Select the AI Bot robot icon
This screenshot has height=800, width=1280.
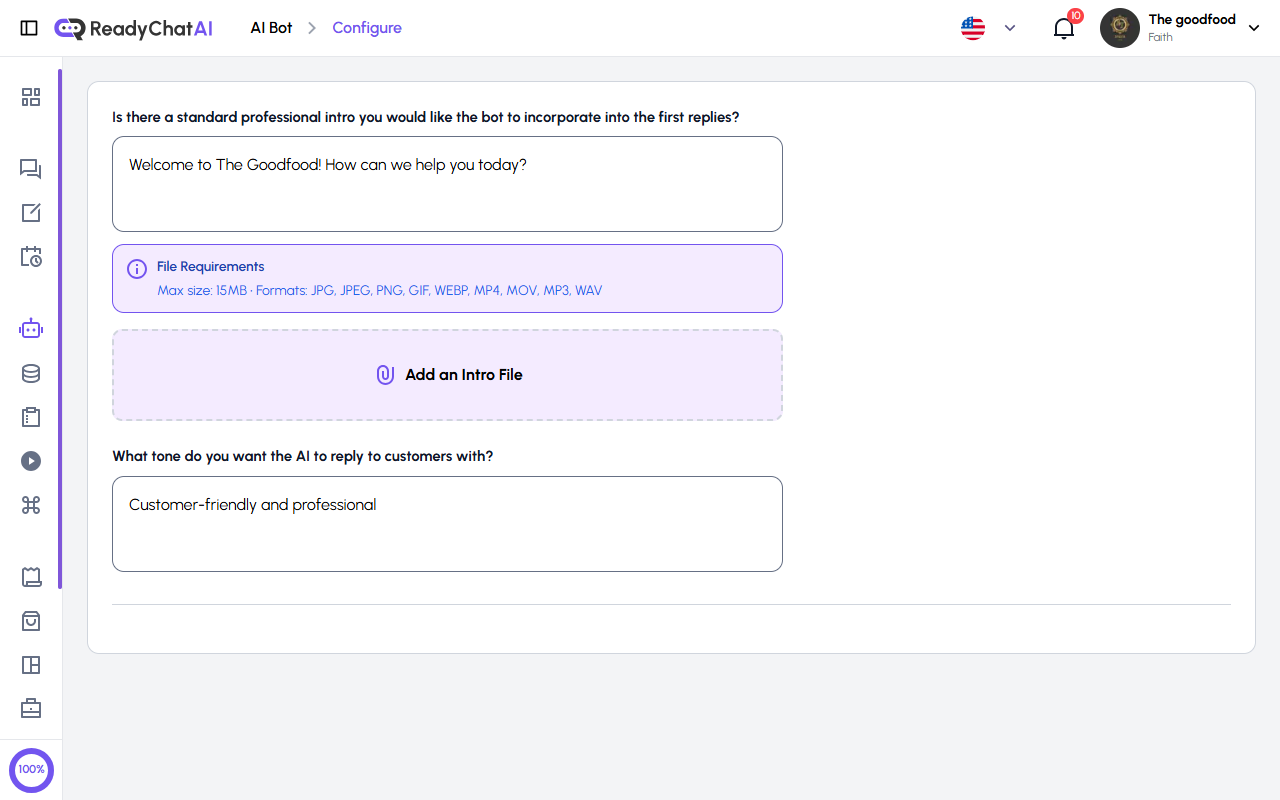point(30,328)
